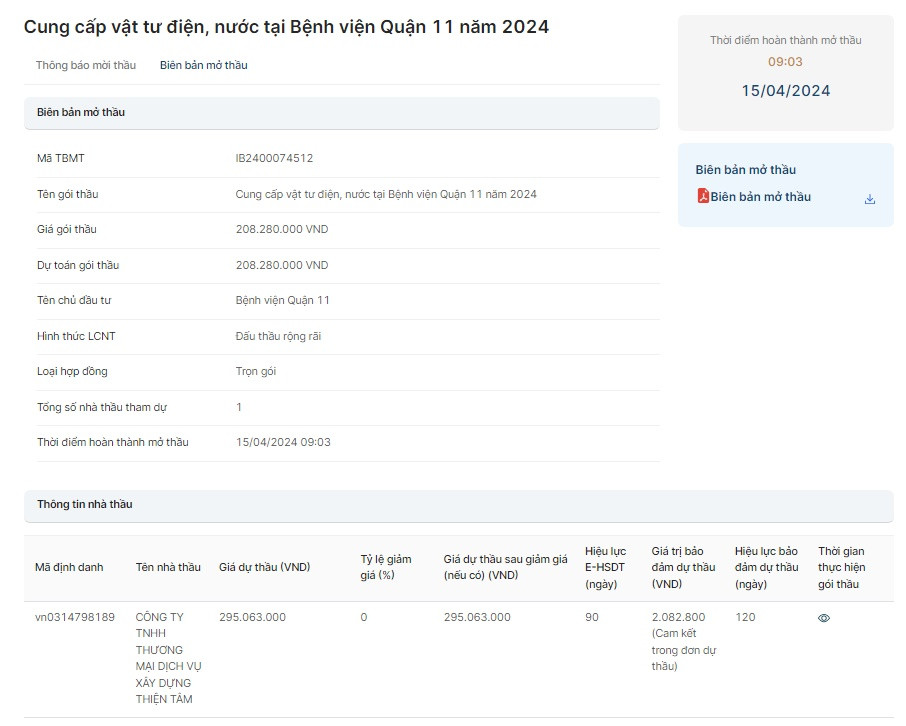Switch to Thông báo mời thầu tab
This screenshot has width=906, height=726.
coord(86,65)
